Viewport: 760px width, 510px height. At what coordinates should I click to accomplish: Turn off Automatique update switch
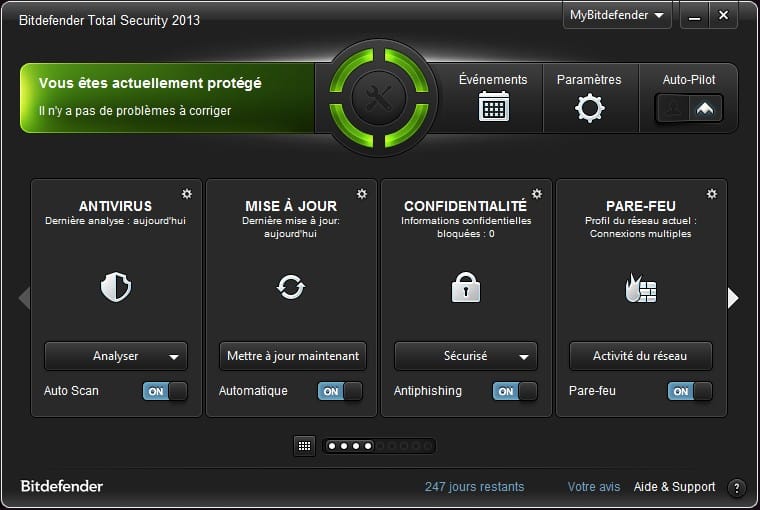pos(340,391)
